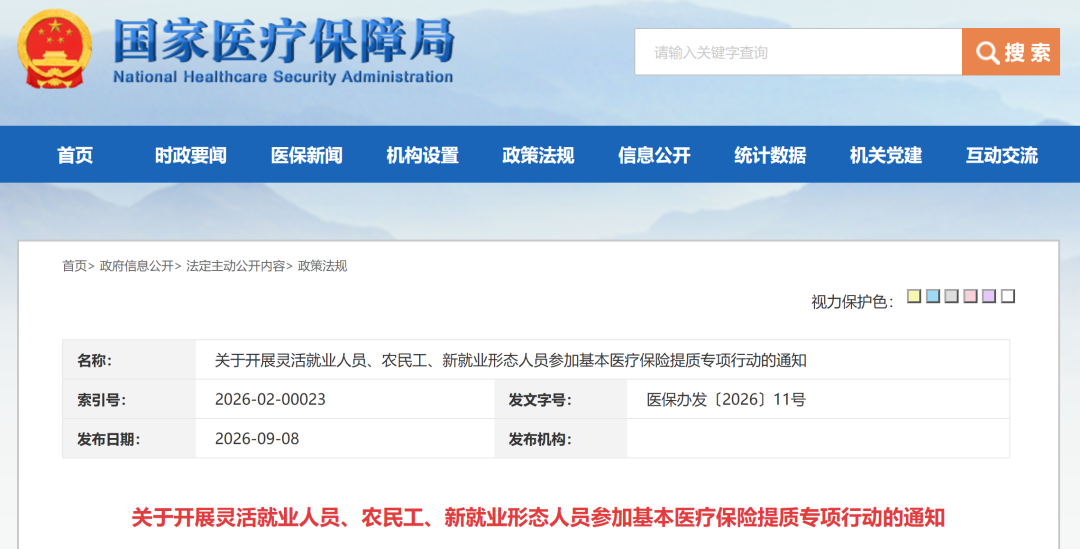Click the magnifier icon in search button
The height and width of the screenshot is (549, 1080).
[987, 52]
